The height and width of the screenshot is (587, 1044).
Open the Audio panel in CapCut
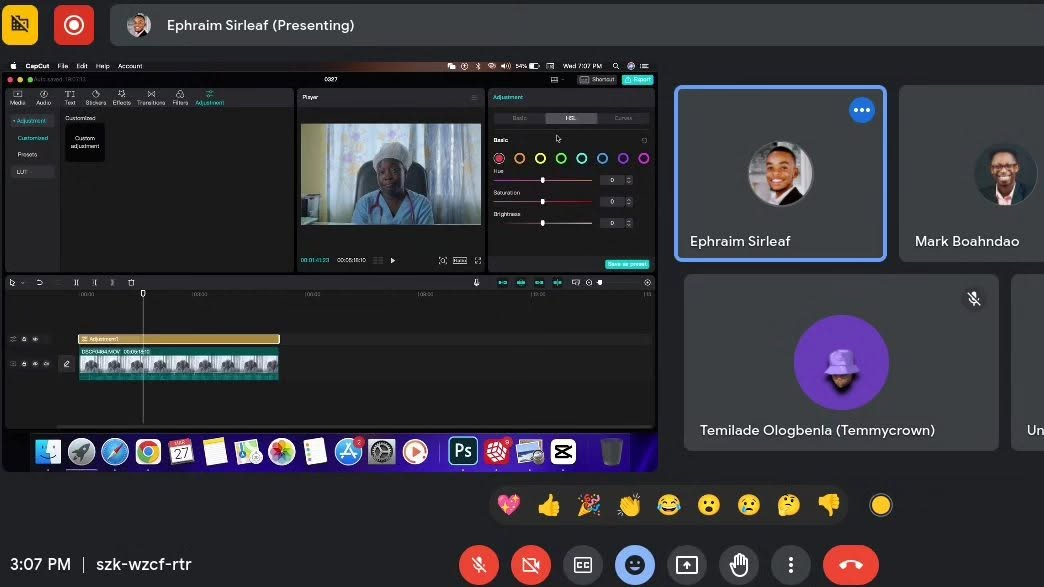(43, 98)
